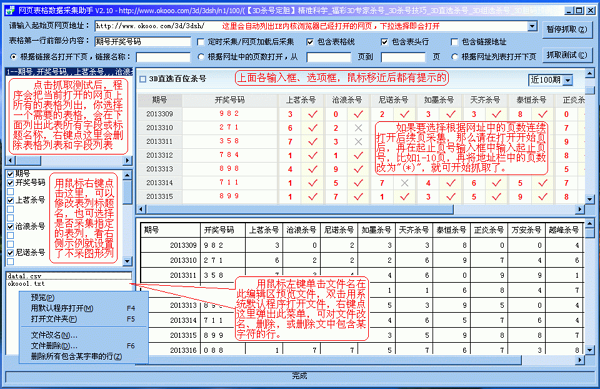Click 2013316 cell in result table
This screenshot has width=600, height=389.
(x=183, y=350)
